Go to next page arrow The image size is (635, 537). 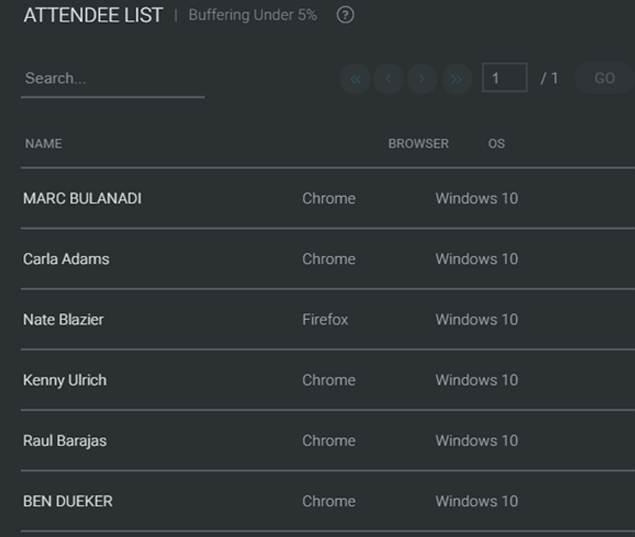[x=422, y=79]
